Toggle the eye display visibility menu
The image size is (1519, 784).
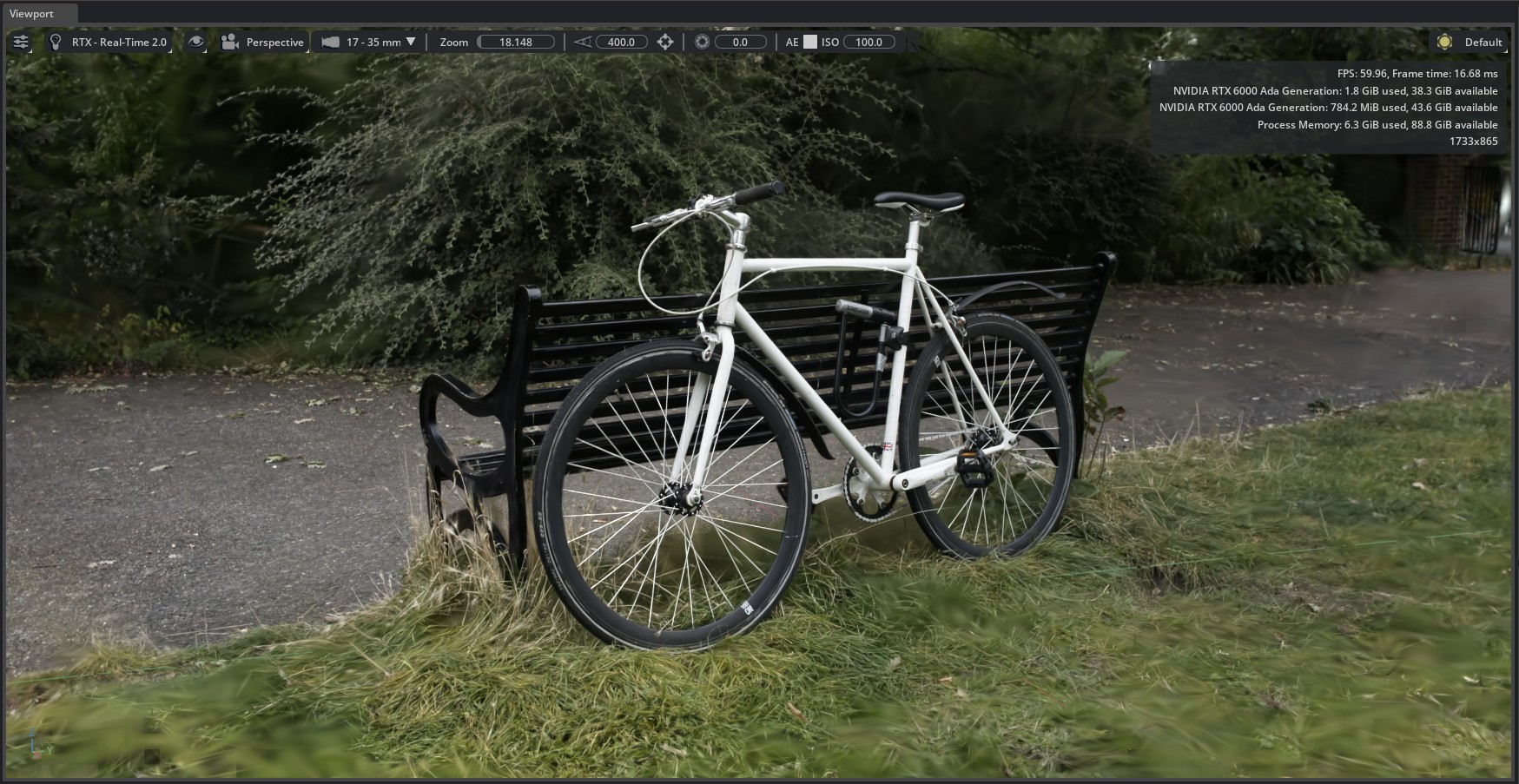coord(196,42)
